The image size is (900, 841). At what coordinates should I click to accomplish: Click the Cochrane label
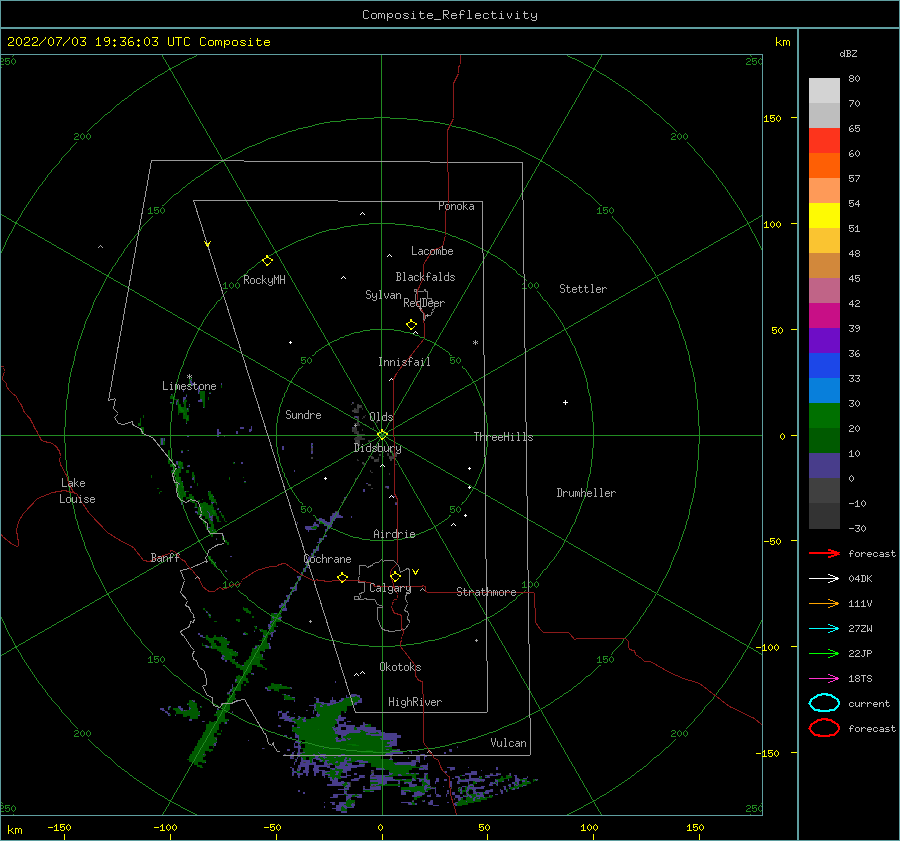pyautogui.click(x=327, y=559)
